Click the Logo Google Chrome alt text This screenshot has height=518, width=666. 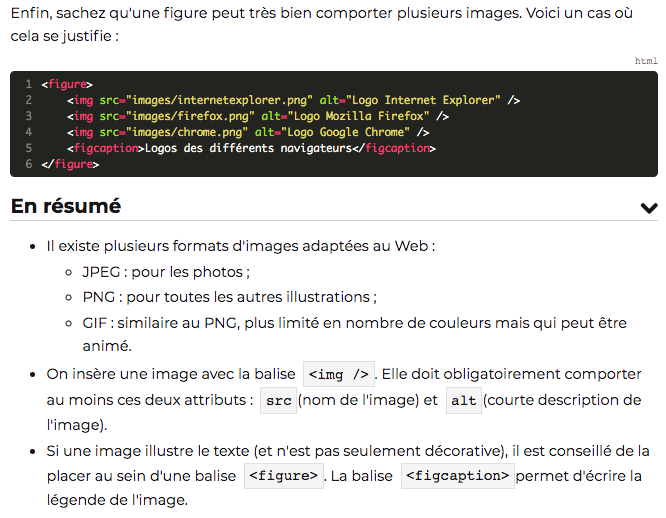coord(345,132)
